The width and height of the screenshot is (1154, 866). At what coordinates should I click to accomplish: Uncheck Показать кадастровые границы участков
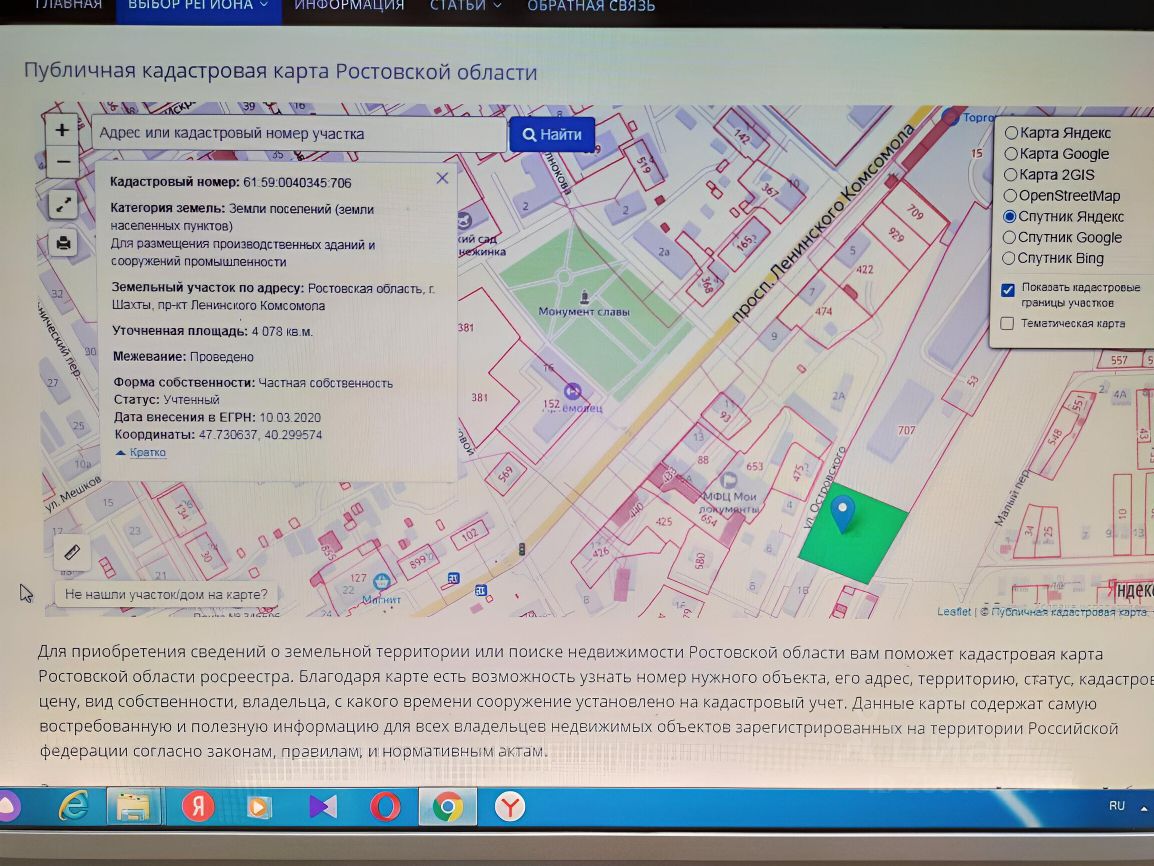pyautogui.click(x=1008, y=290)
